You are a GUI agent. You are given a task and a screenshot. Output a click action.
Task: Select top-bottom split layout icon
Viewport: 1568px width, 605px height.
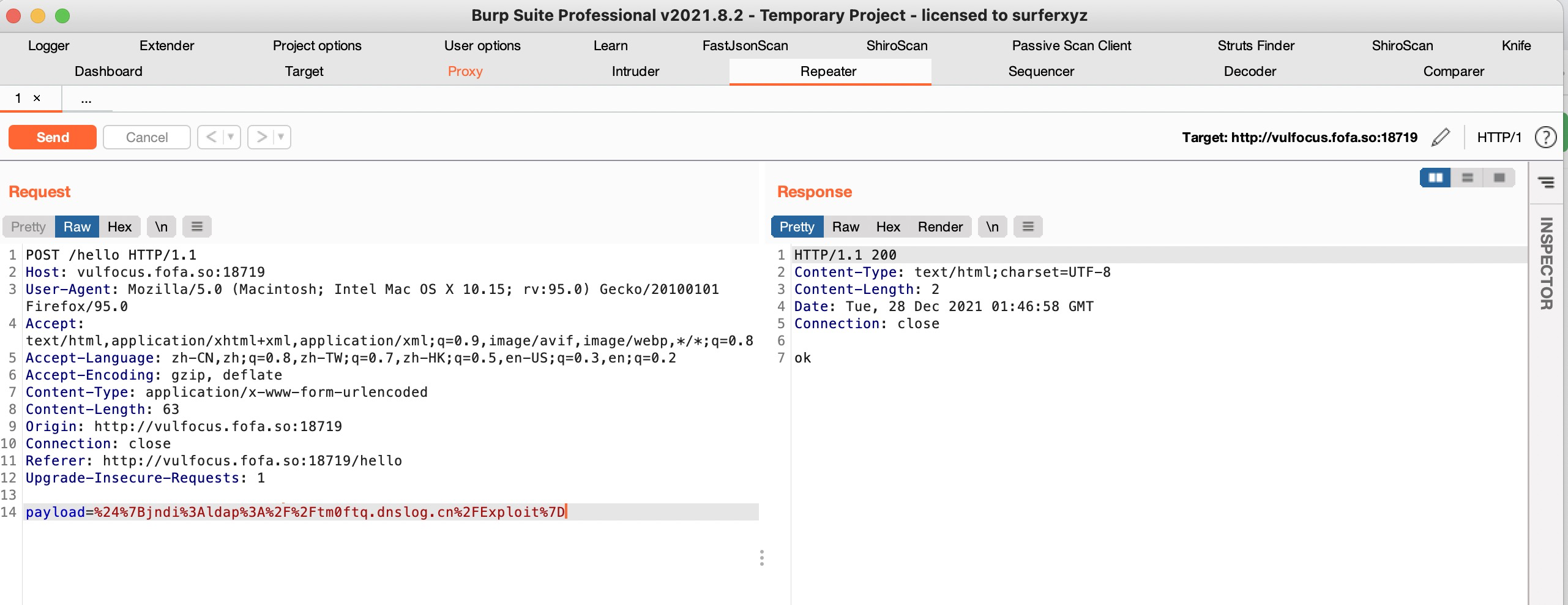[x=1468, y=178]
